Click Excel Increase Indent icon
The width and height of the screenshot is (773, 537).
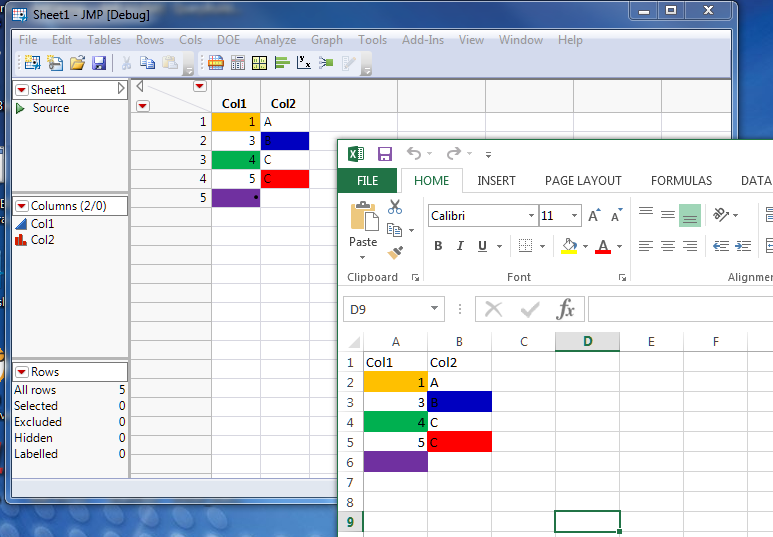743,246
